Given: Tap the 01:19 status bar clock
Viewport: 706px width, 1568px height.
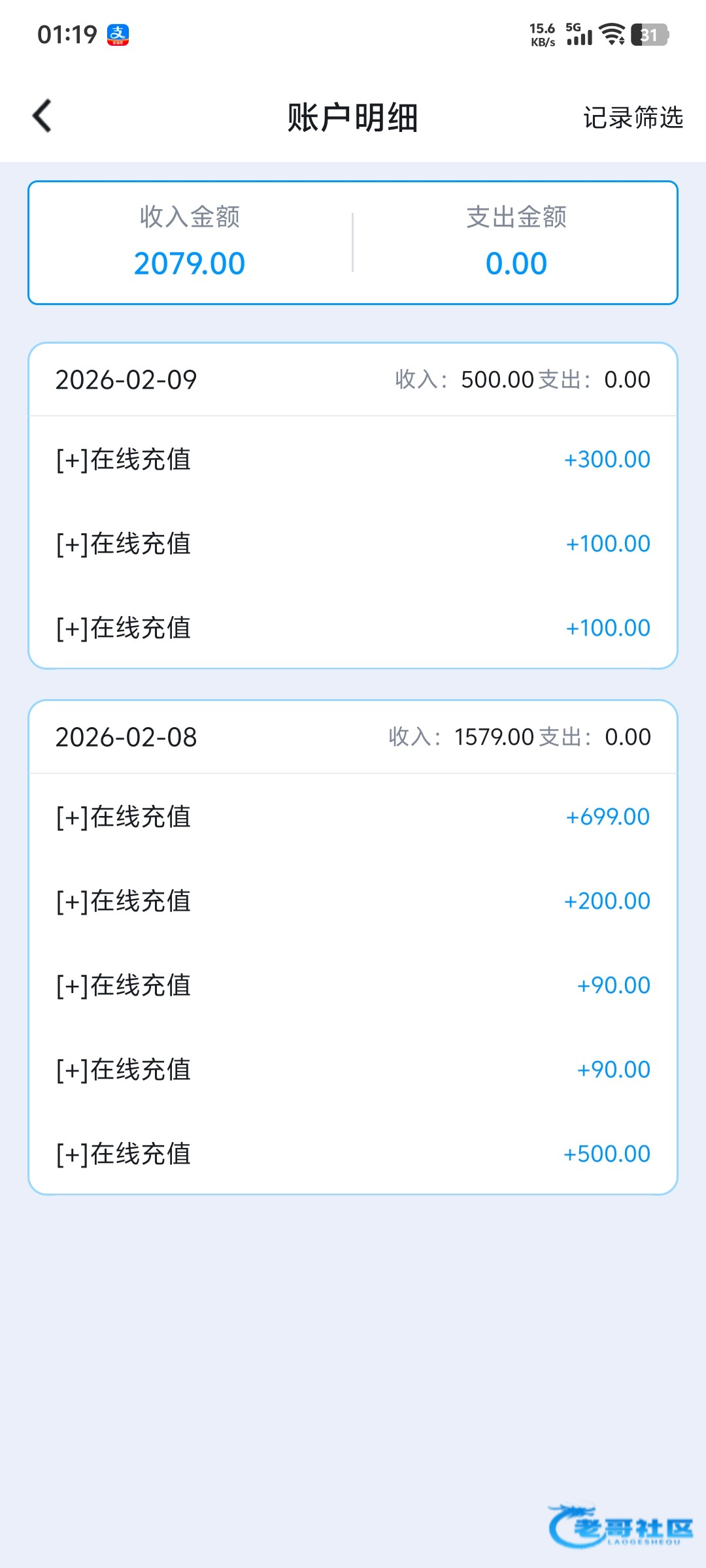Looking at the screenshot, I should [x=67, y=35].
